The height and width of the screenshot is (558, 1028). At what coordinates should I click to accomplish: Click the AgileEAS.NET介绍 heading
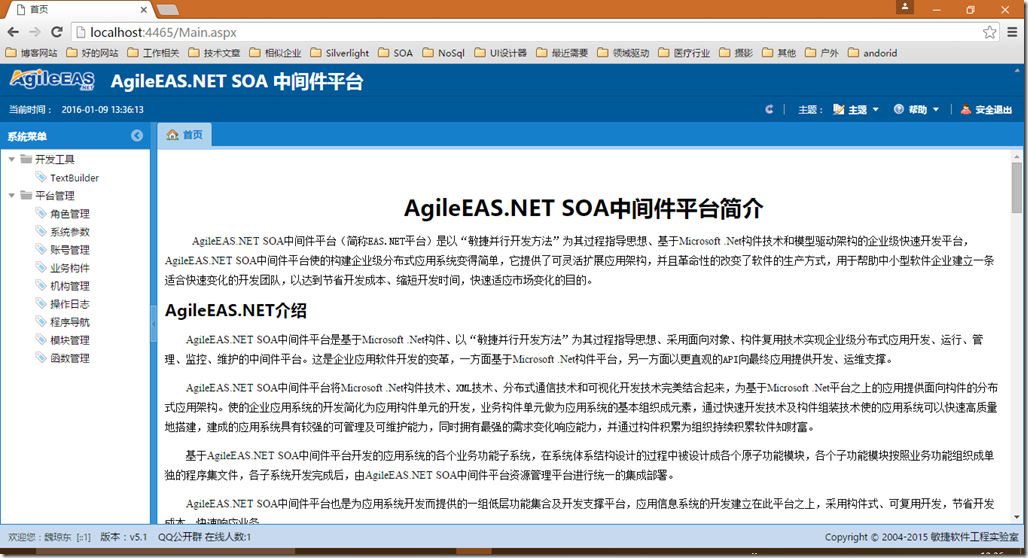coord(235,310)
